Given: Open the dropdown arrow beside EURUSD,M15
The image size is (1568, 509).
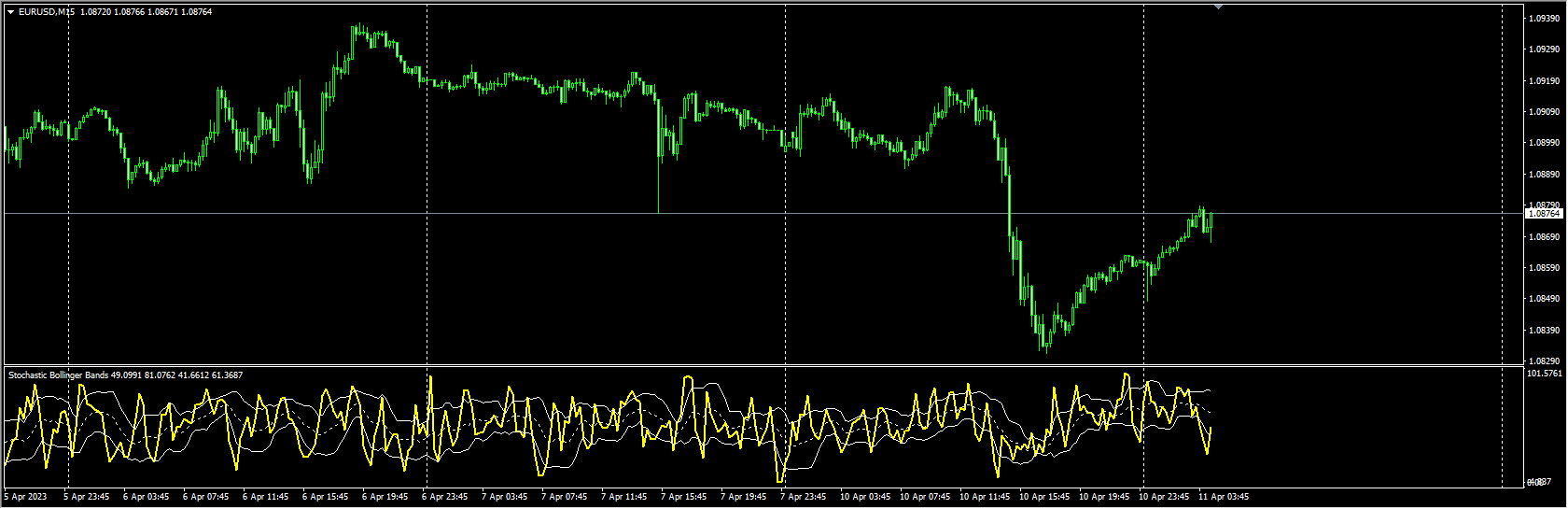Looking at the screenshot, I should pyautogui.click(x=11, y=12).
